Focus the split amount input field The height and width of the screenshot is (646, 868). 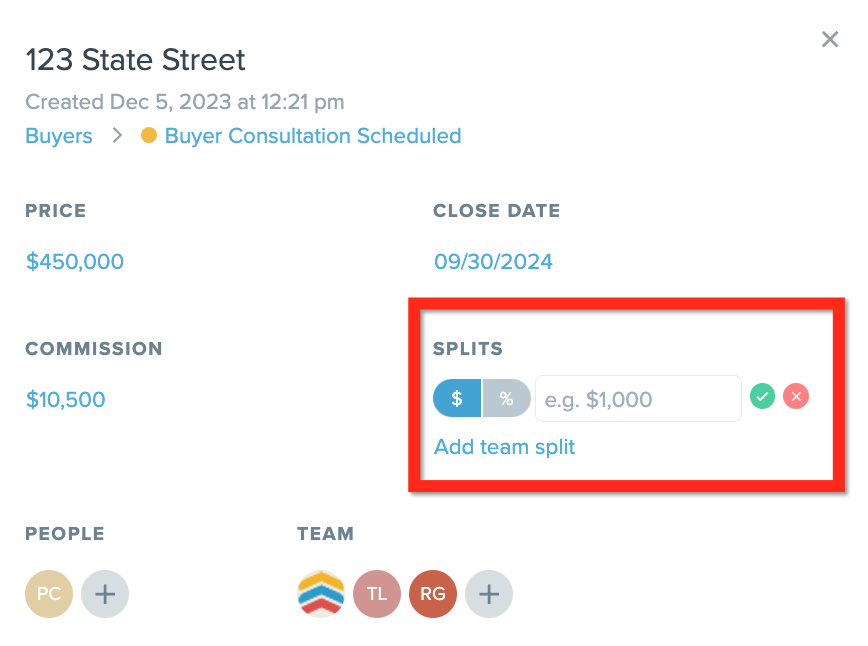[638, 399]
